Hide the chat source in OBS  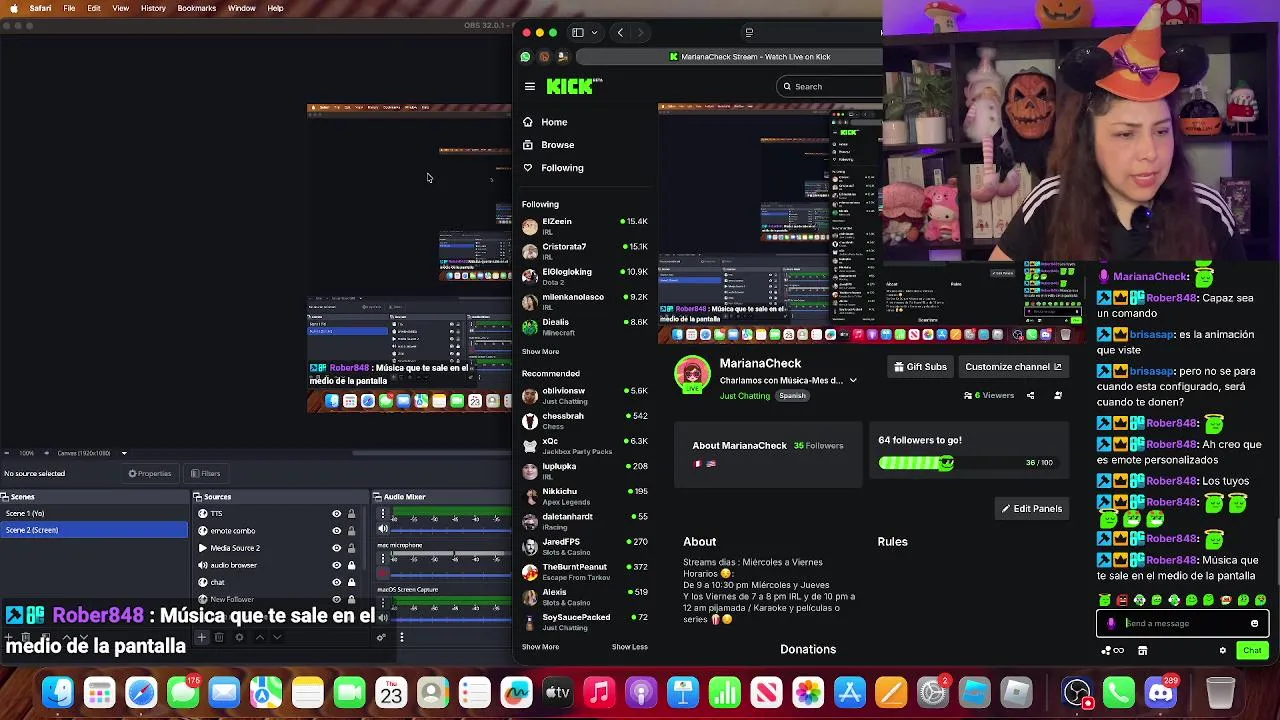pos(336,582)
